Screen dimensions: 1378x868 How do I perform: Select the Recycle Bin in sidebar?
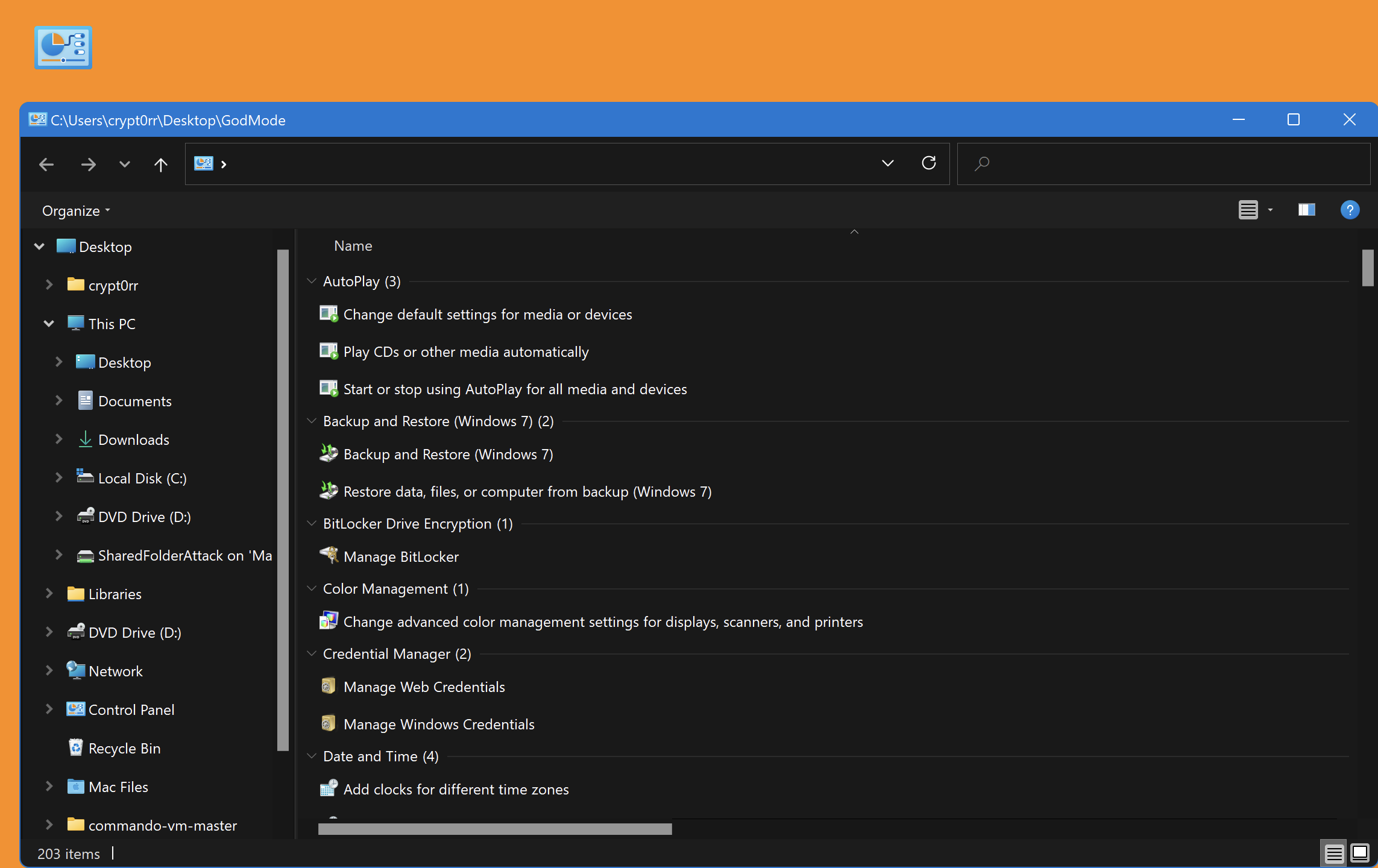click(124, 748)
